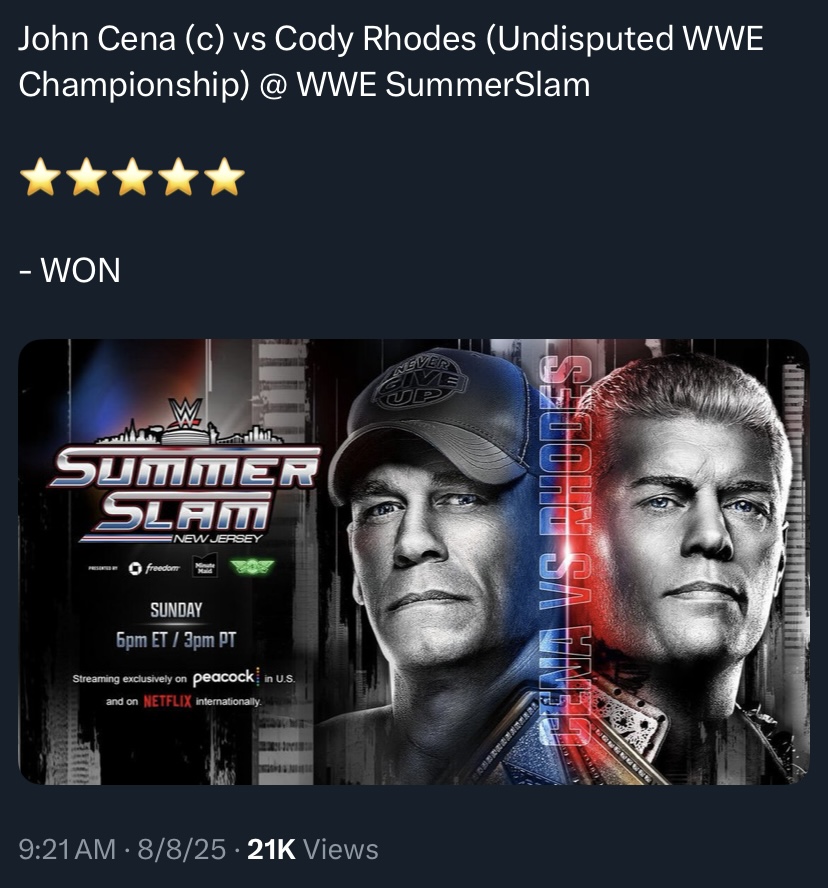
Task: Click the WWE logo above the SummerSlam title
Action: [x=186, y=413]
